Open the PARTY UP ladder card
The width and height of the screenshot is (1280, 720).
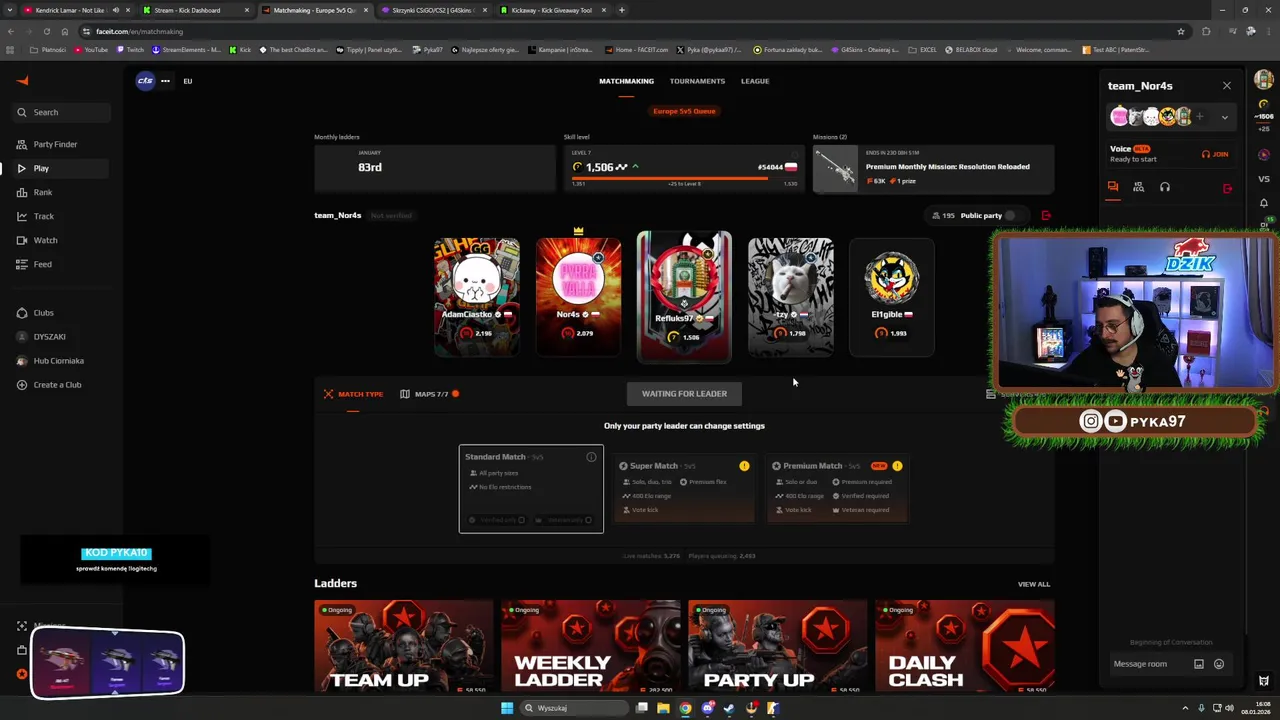[x=777, y=646]
